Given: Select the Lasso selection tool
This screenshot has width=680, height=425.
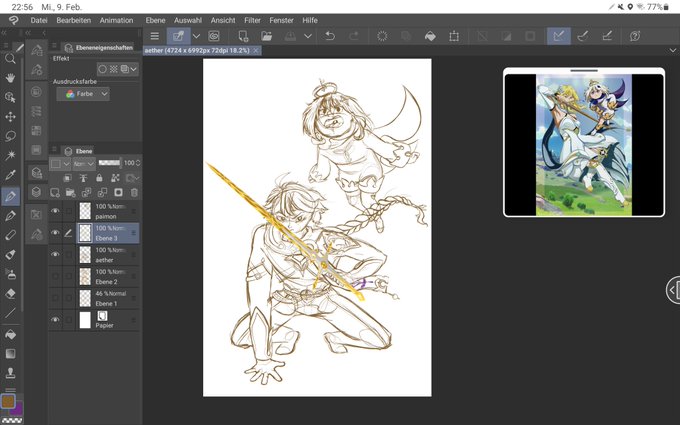Looking at the screenshot, I should coord(10,136).
